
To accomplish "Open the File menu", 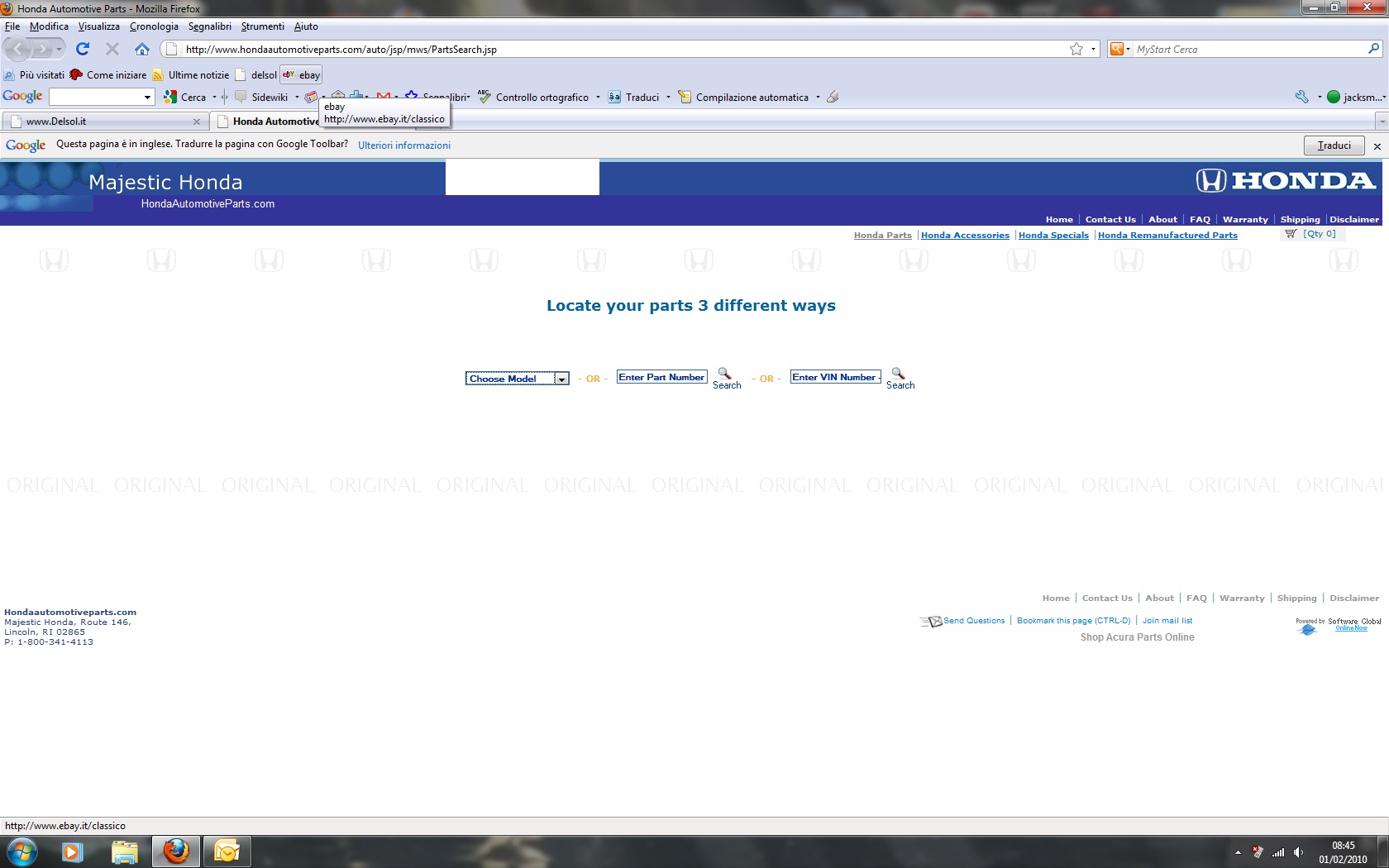I will pyautogui.click(x=12, y=26).
